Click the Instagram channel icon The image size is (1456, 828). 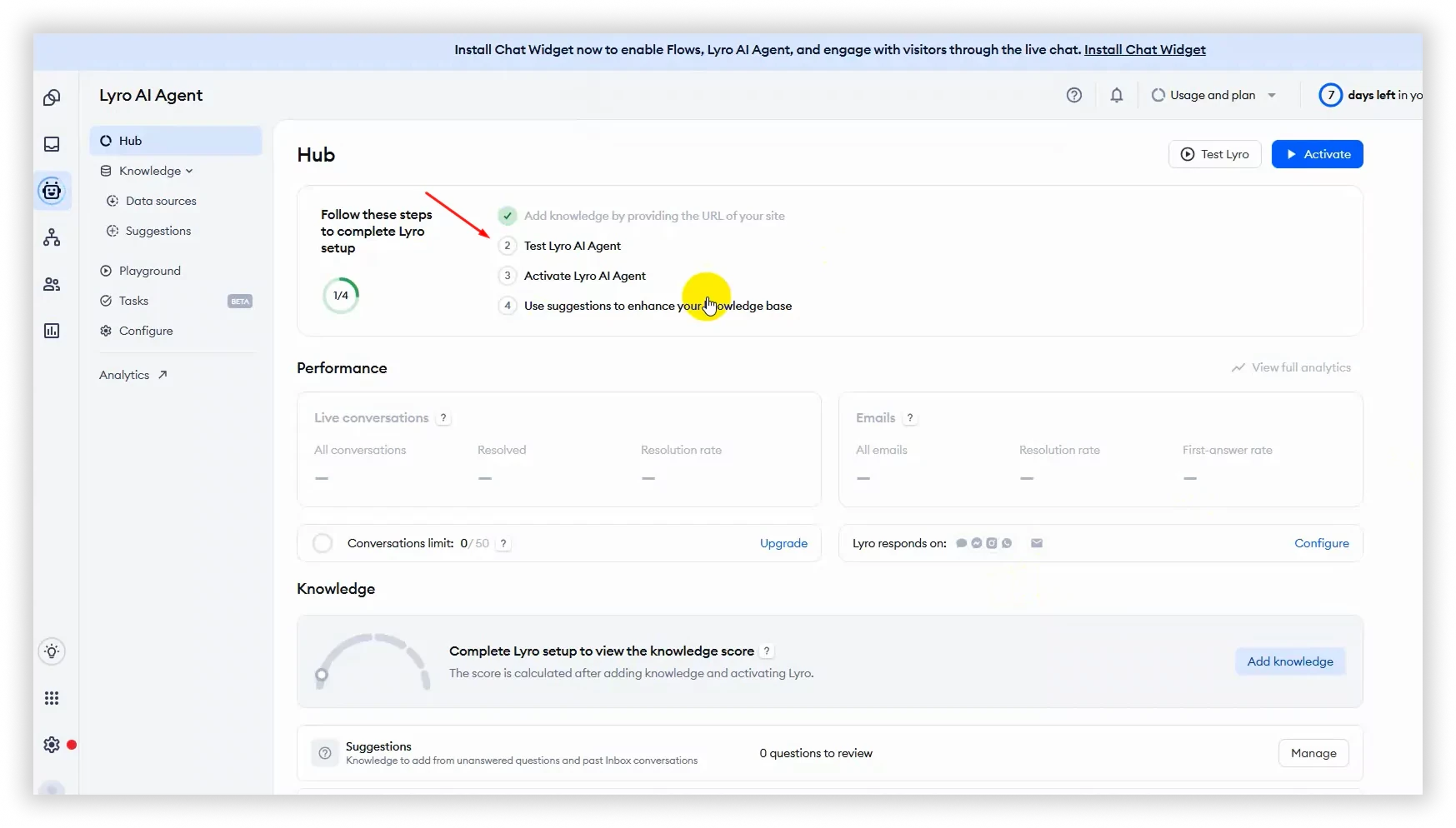click(x=991, y=543)
